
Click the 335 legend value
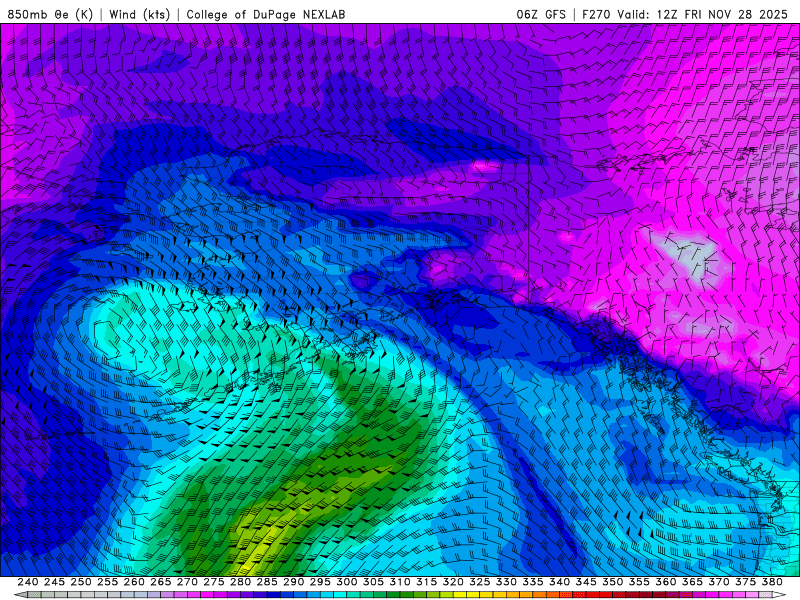533,582
